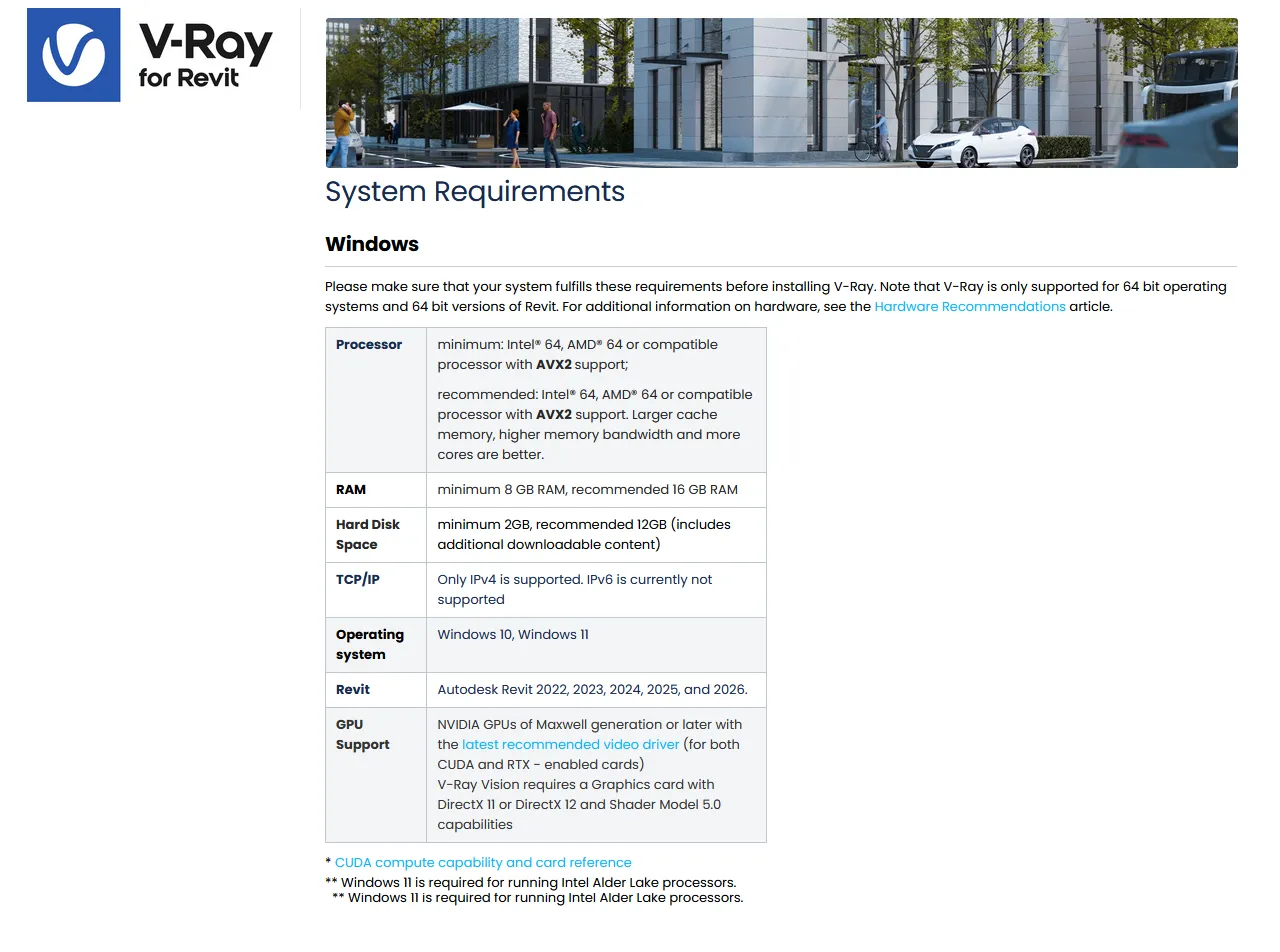Click the TCP/IP row label

357,578
